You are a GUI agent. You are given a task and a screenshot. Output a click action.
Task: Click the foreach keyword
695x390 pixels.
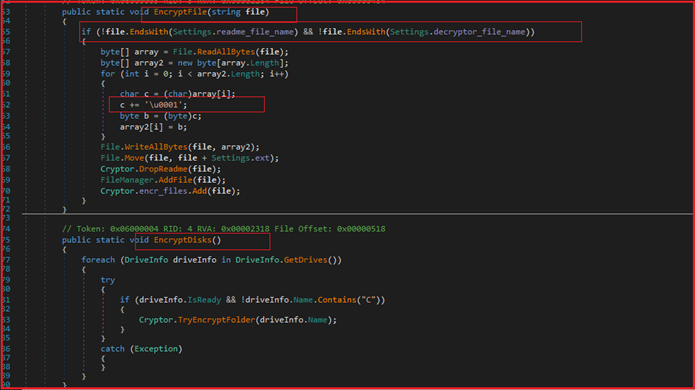[98, 260]
